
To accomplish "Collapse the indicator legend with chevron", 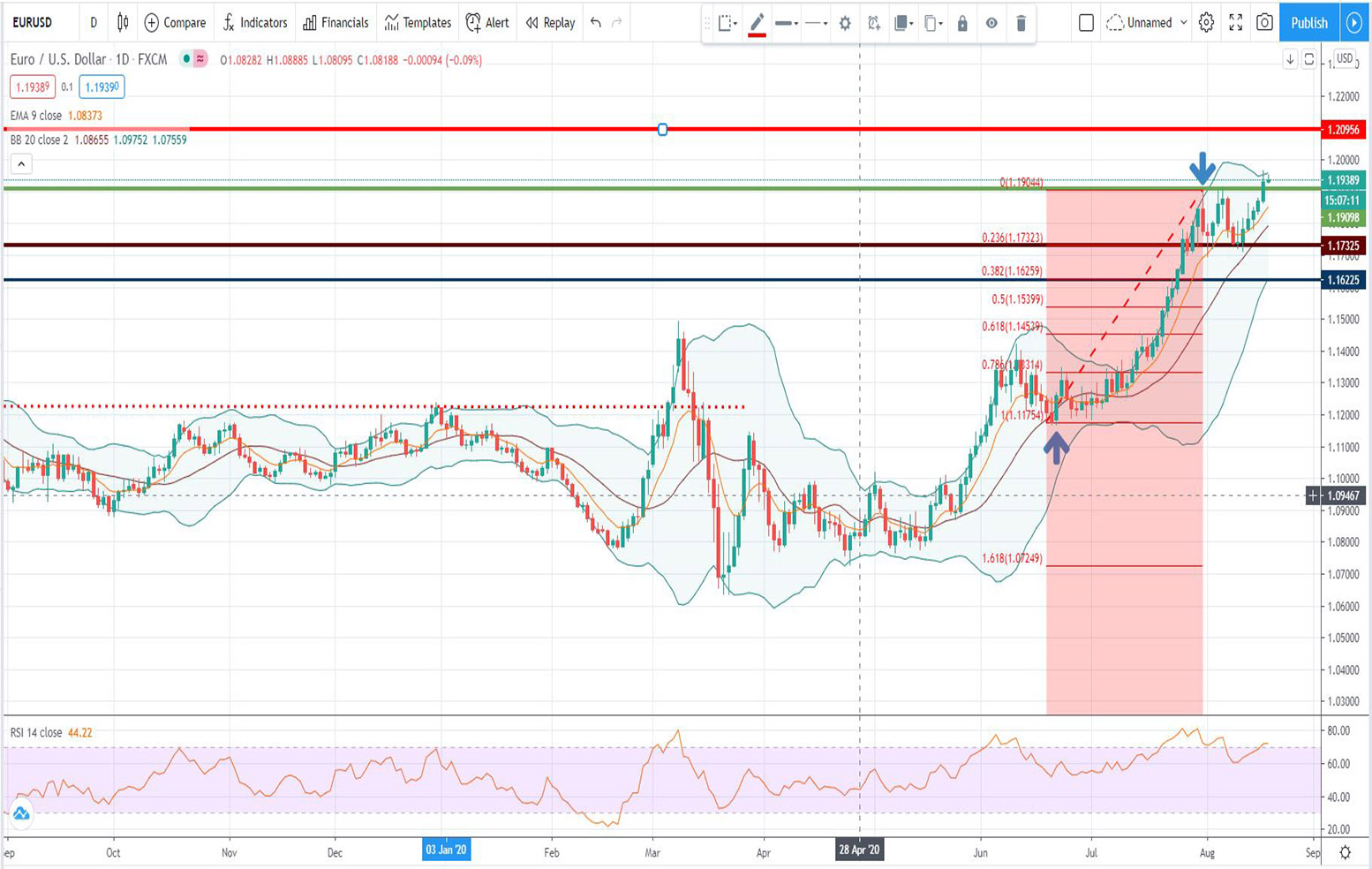I will [21, 164].
